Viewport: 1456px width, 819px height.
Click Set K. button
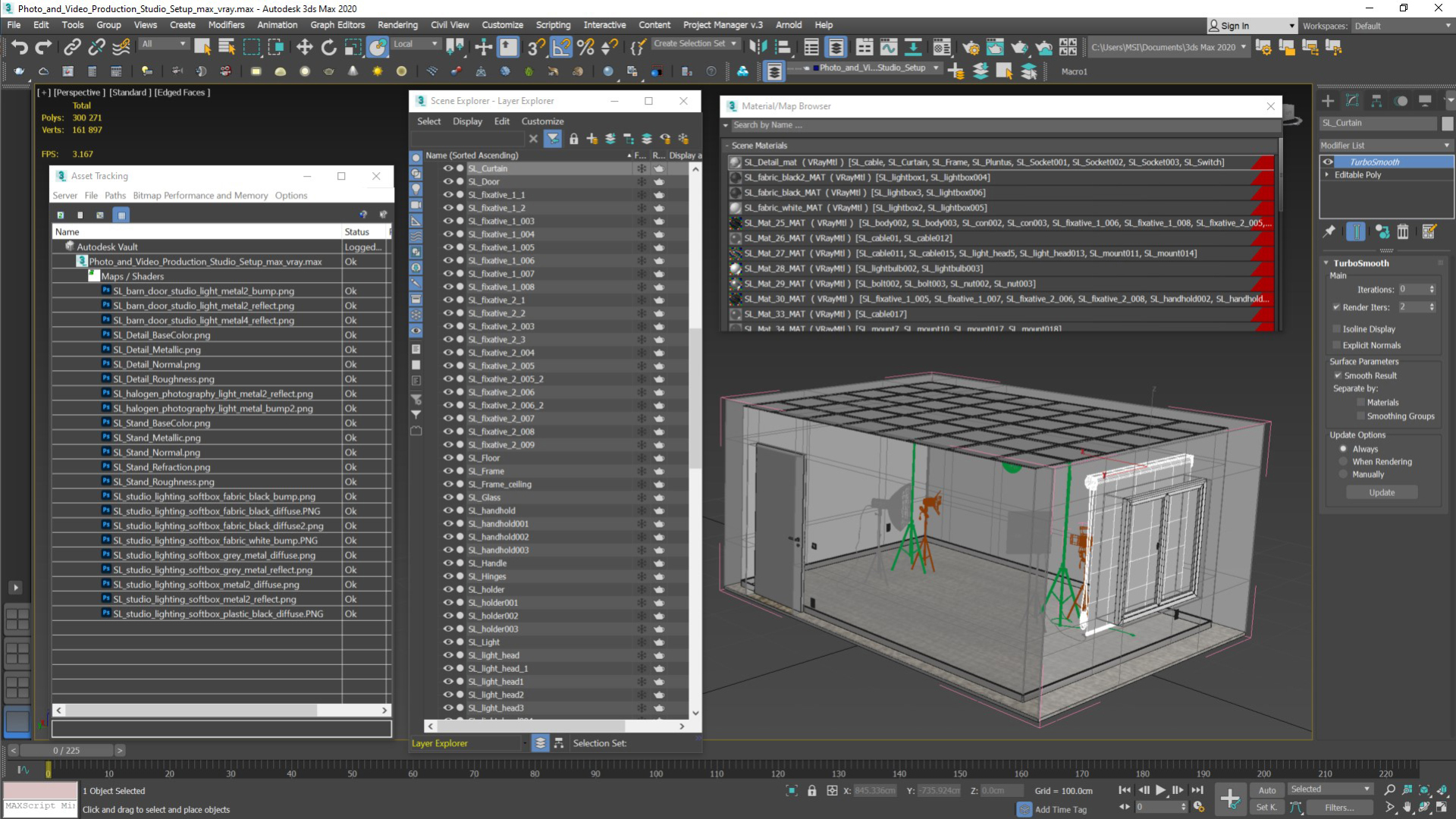(x=1267, y=808)
